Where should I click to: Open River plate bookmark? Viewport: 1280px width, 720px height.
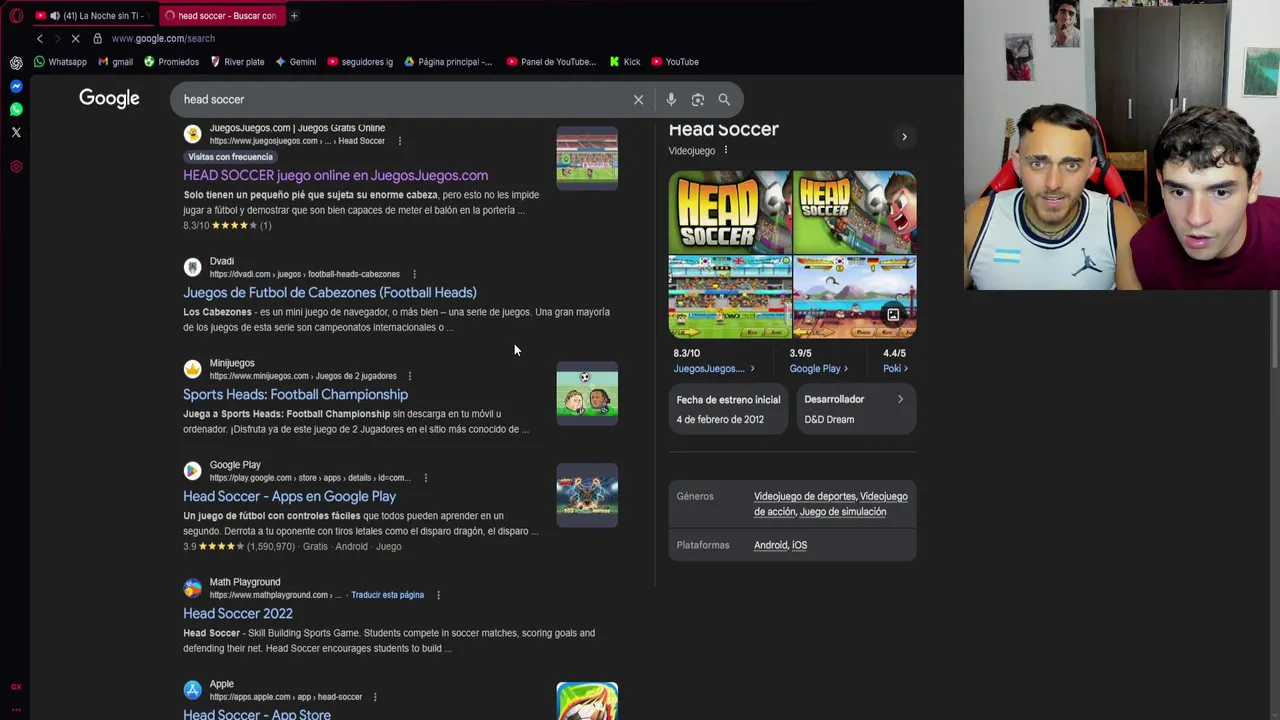tap(237, 62)
